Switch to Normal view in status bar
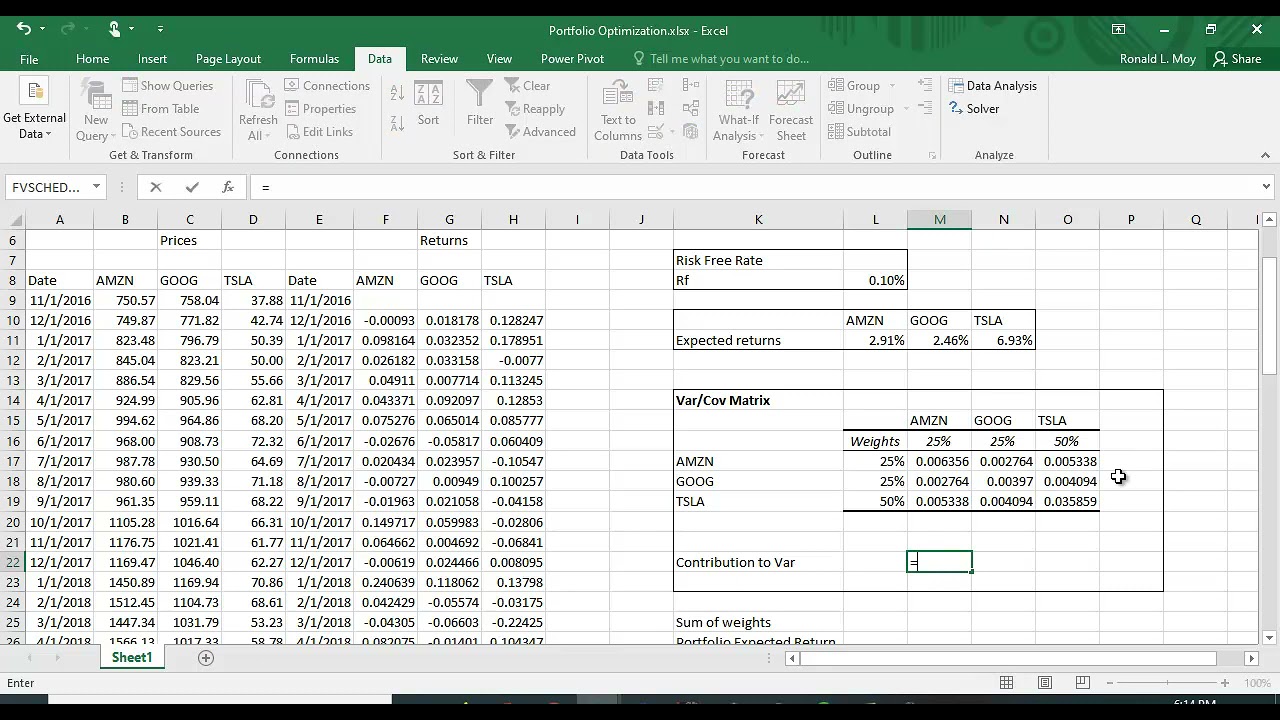 pos(1007,683)
